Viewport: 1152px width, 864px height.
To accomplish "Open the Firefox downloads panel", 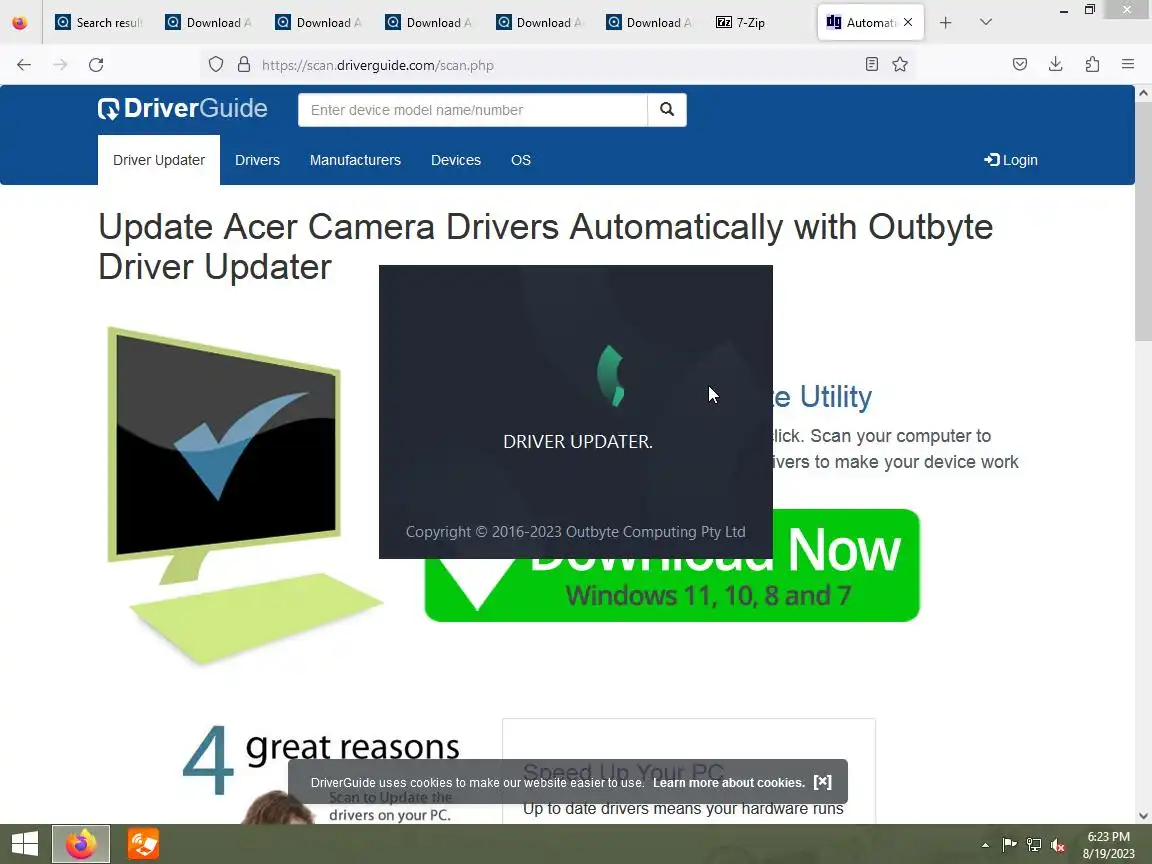I will click(1056, 65).
